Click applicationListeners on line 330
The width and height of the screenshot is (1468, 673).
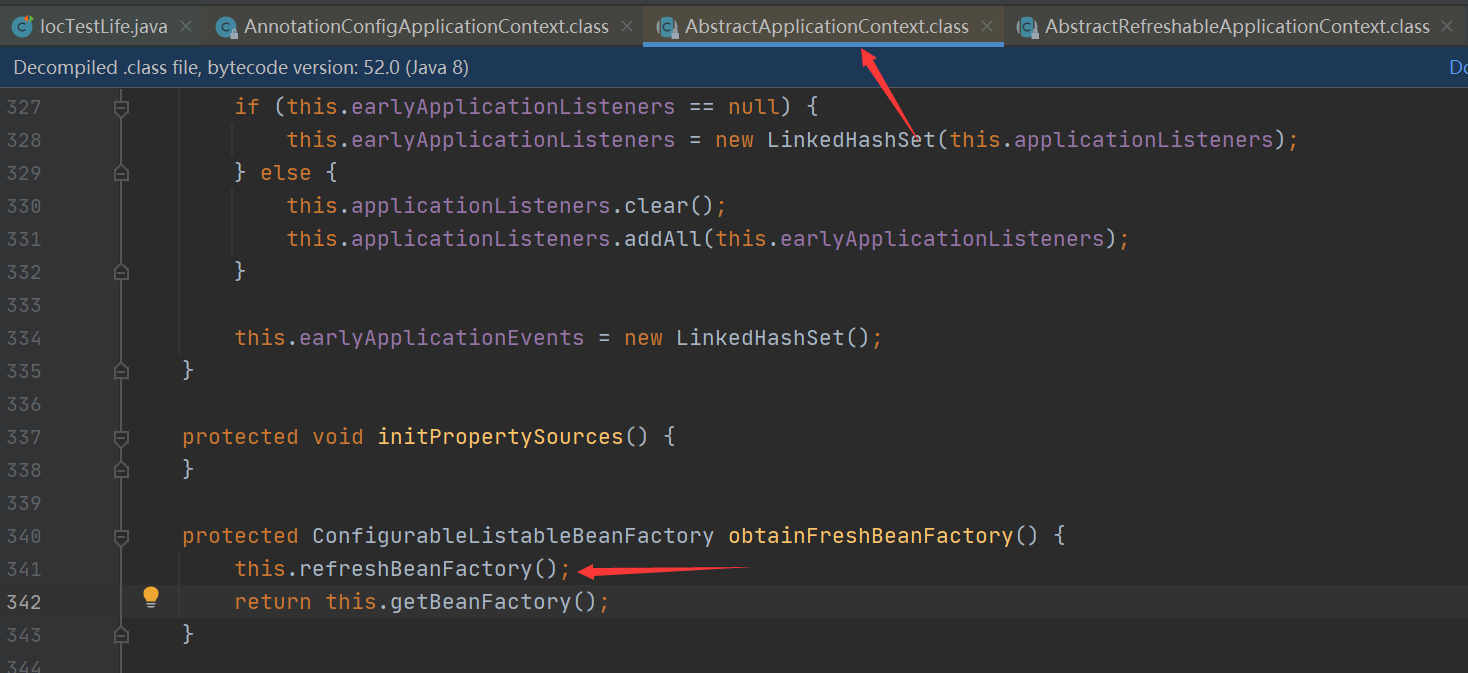482,206
